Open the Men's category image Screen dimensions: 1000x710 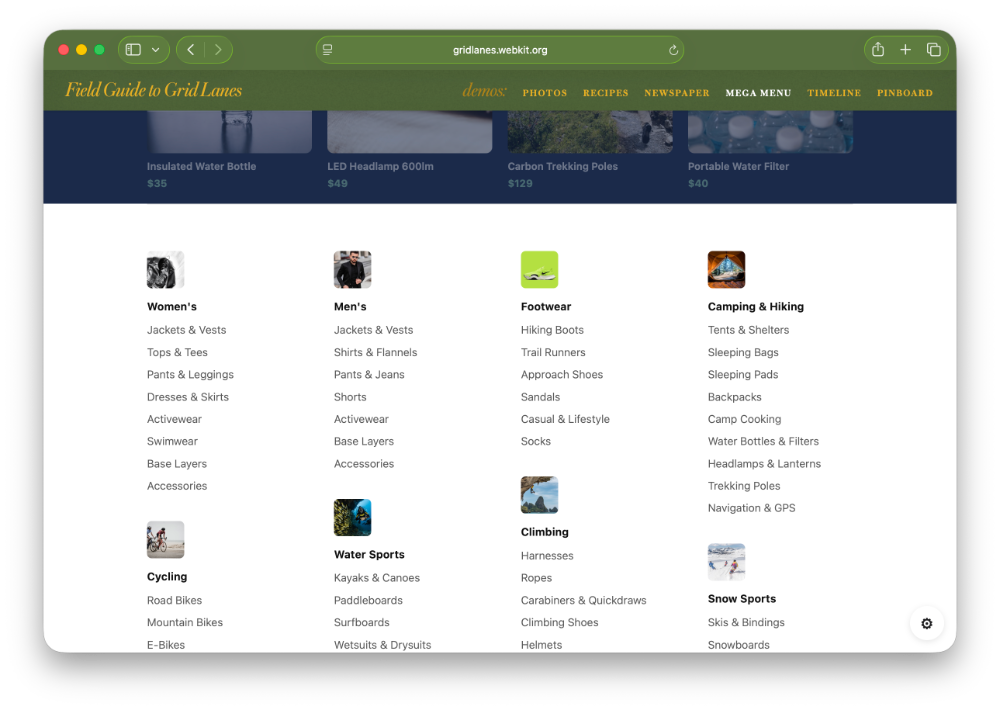(353, 270)
